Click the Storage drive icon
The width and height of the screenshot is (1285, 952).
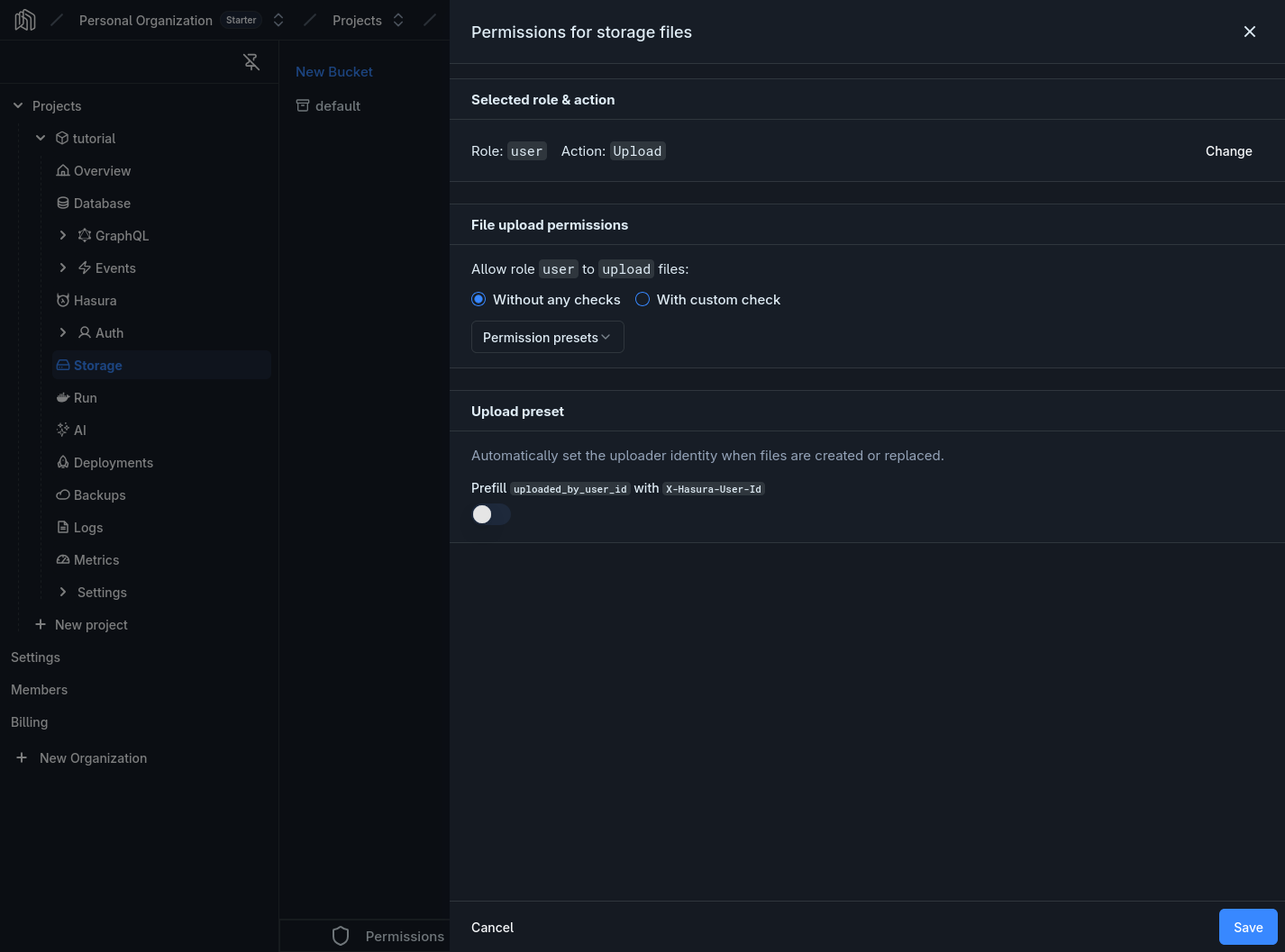[x=63, y=365]
